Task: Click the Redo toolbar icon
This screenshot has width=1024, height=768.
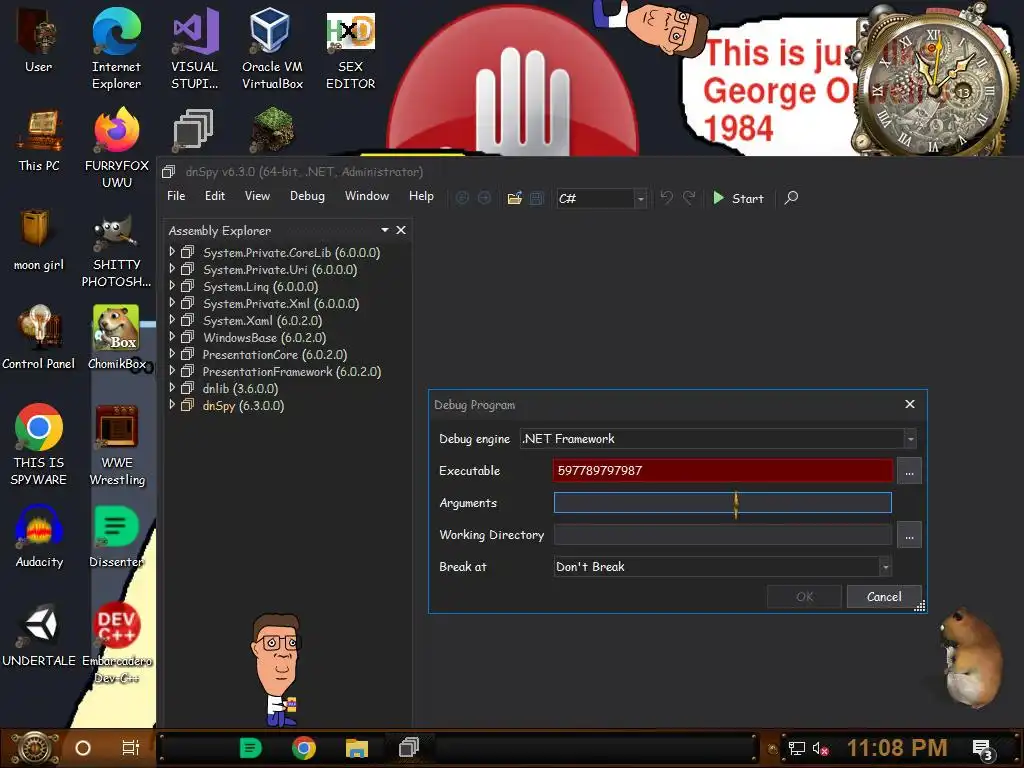Action: coord(689,197)
